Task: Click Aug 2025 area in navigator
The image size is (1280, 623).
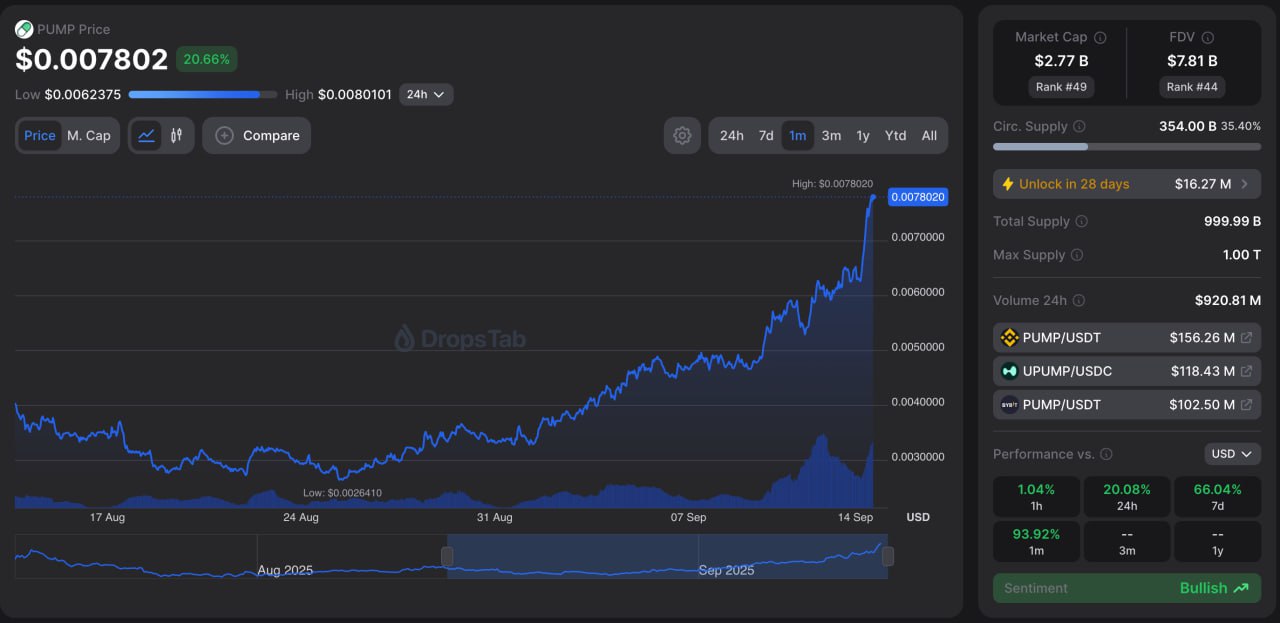Action: click(x=285, y=570)
